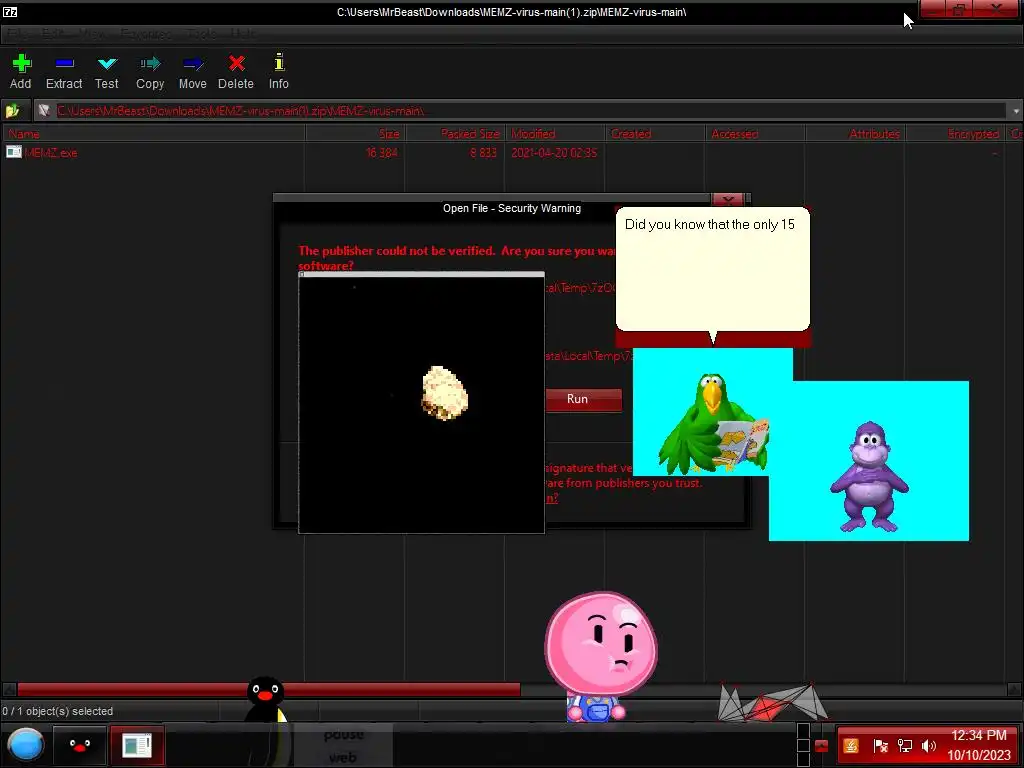This screenshot has height=768, width=1024.
Task: Click the '0 / 1 object(s) selected' status text
Action: [57, 711]
